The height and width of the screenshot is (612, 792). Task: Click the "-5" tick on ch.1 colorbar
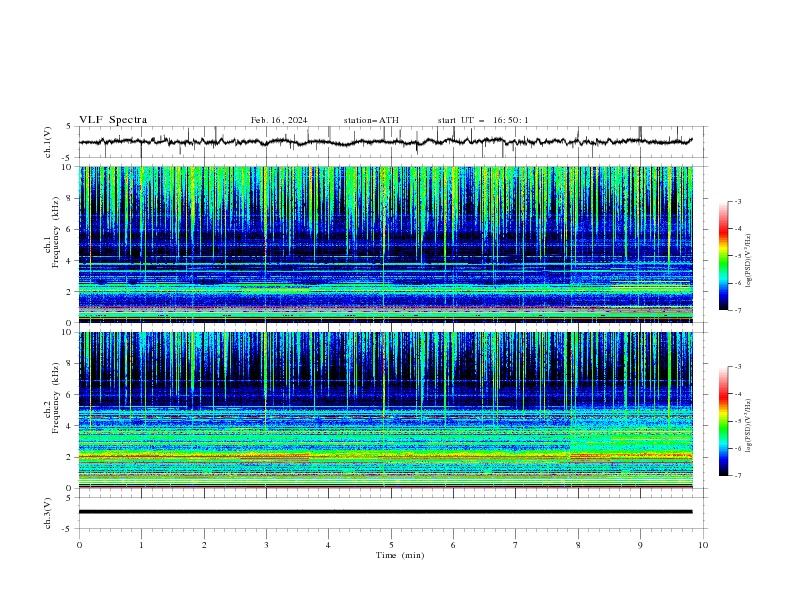738,256
